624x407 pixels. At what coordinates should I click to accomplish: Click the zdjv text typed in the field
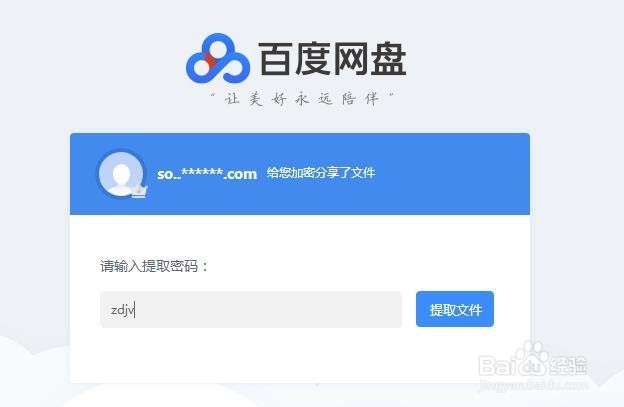pyautogui.click(x=123, y=310)
